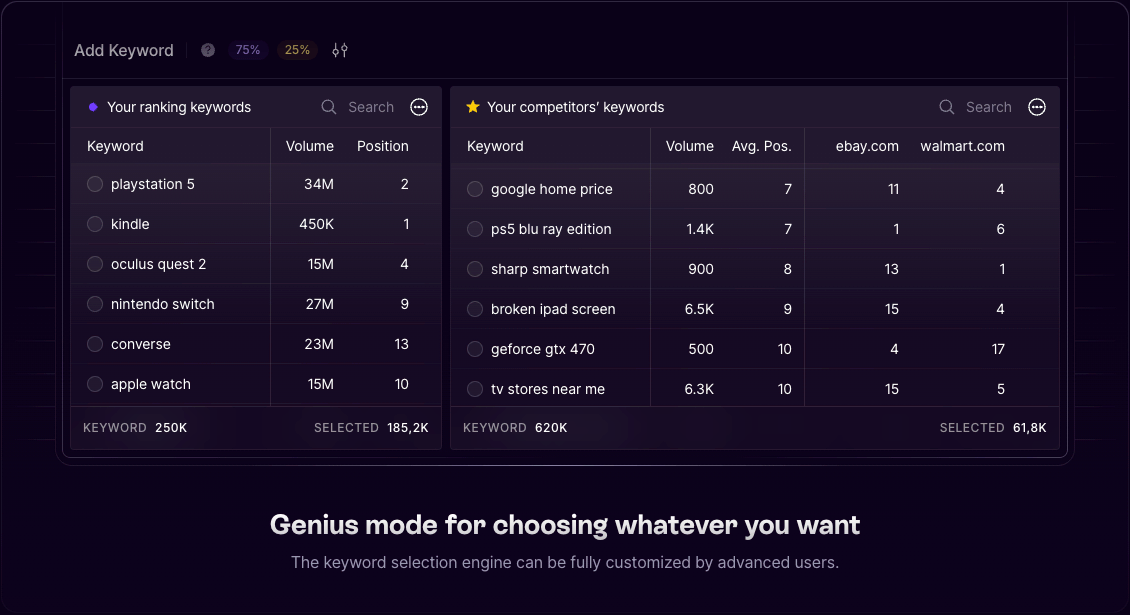Click the star icon beside competitors' keywords
The width and height of the screenshot is (1130, 615).
[473, 107]
